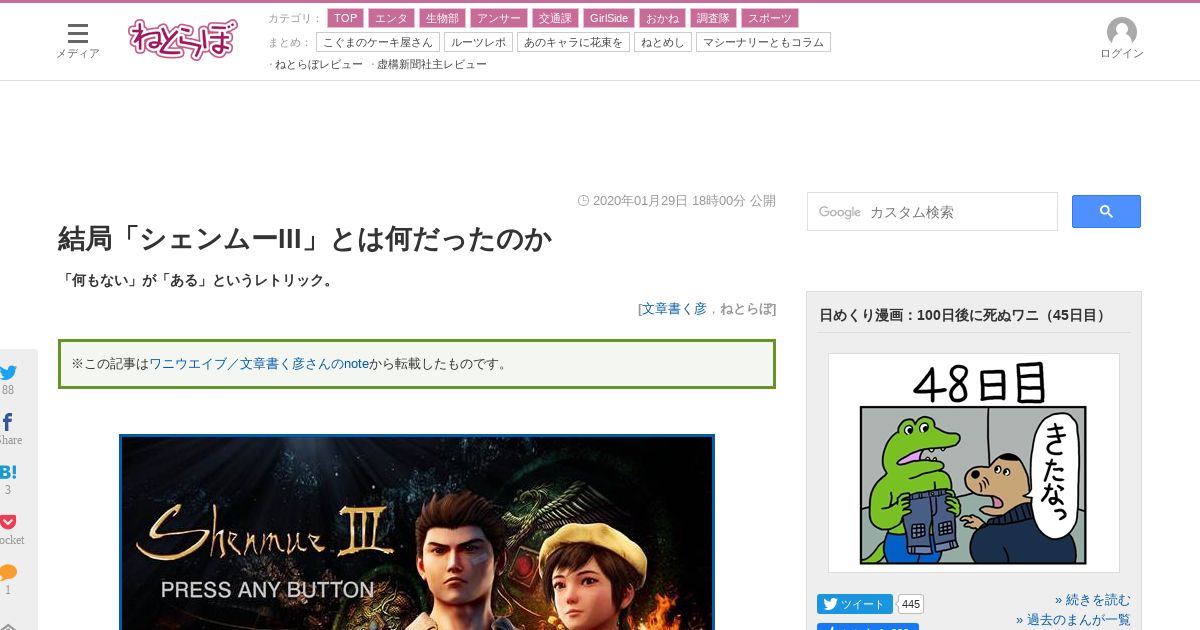The width and height of the screenshot is (1200, 630).
Task: Click the 日めくり漫画 sidebar heading
Action: 964,315
